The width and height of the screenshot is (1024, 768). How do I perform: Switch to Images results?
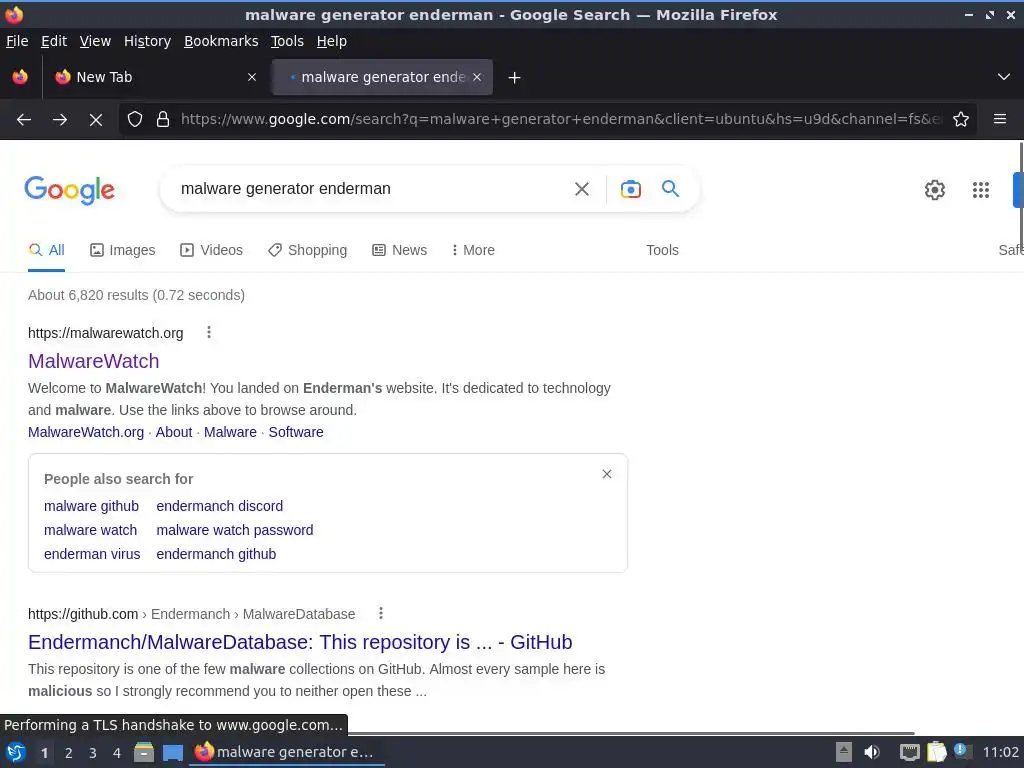click(x=123, y=250)
